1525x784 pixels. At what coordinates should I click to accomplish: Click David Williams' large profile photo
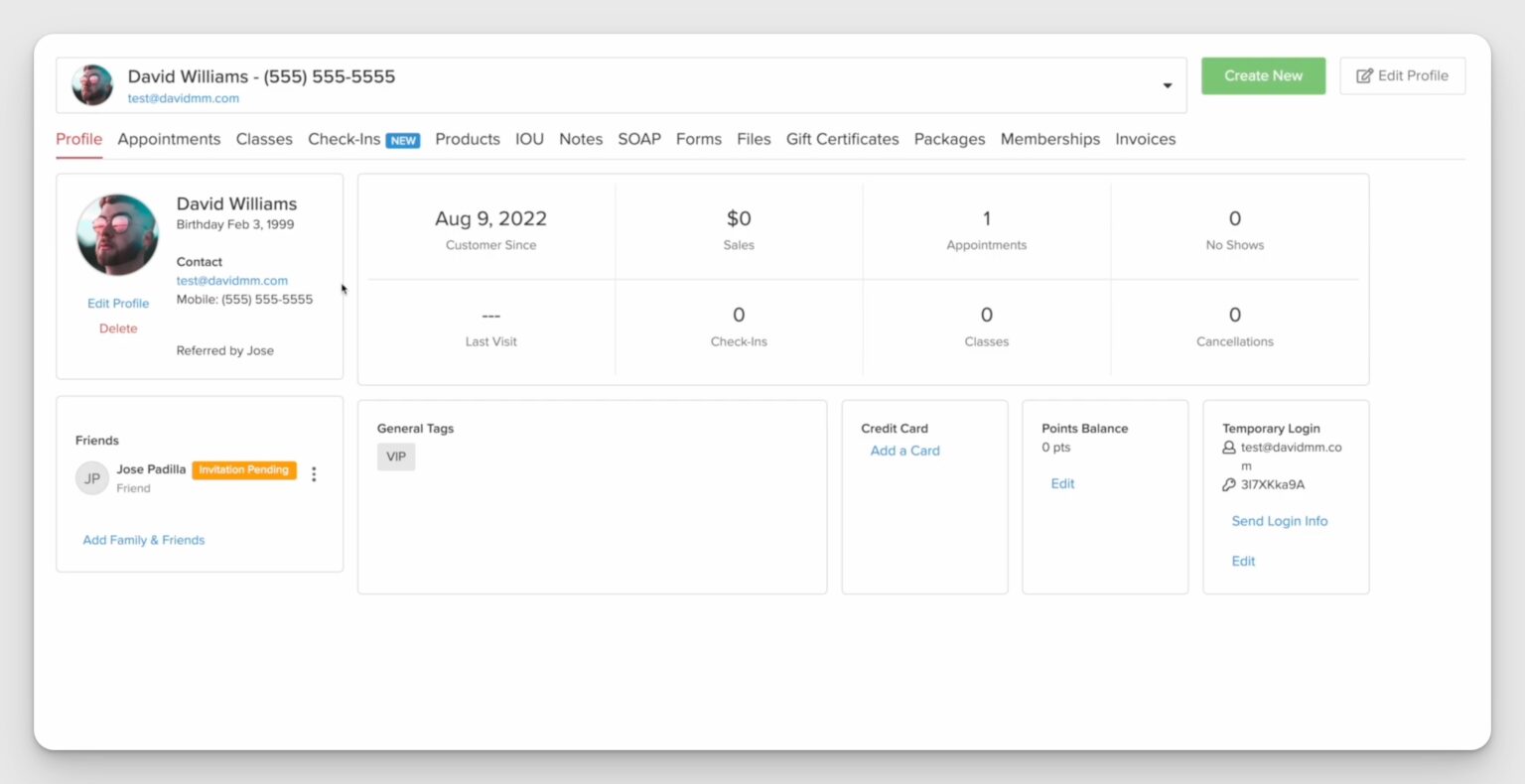[117, 235]
